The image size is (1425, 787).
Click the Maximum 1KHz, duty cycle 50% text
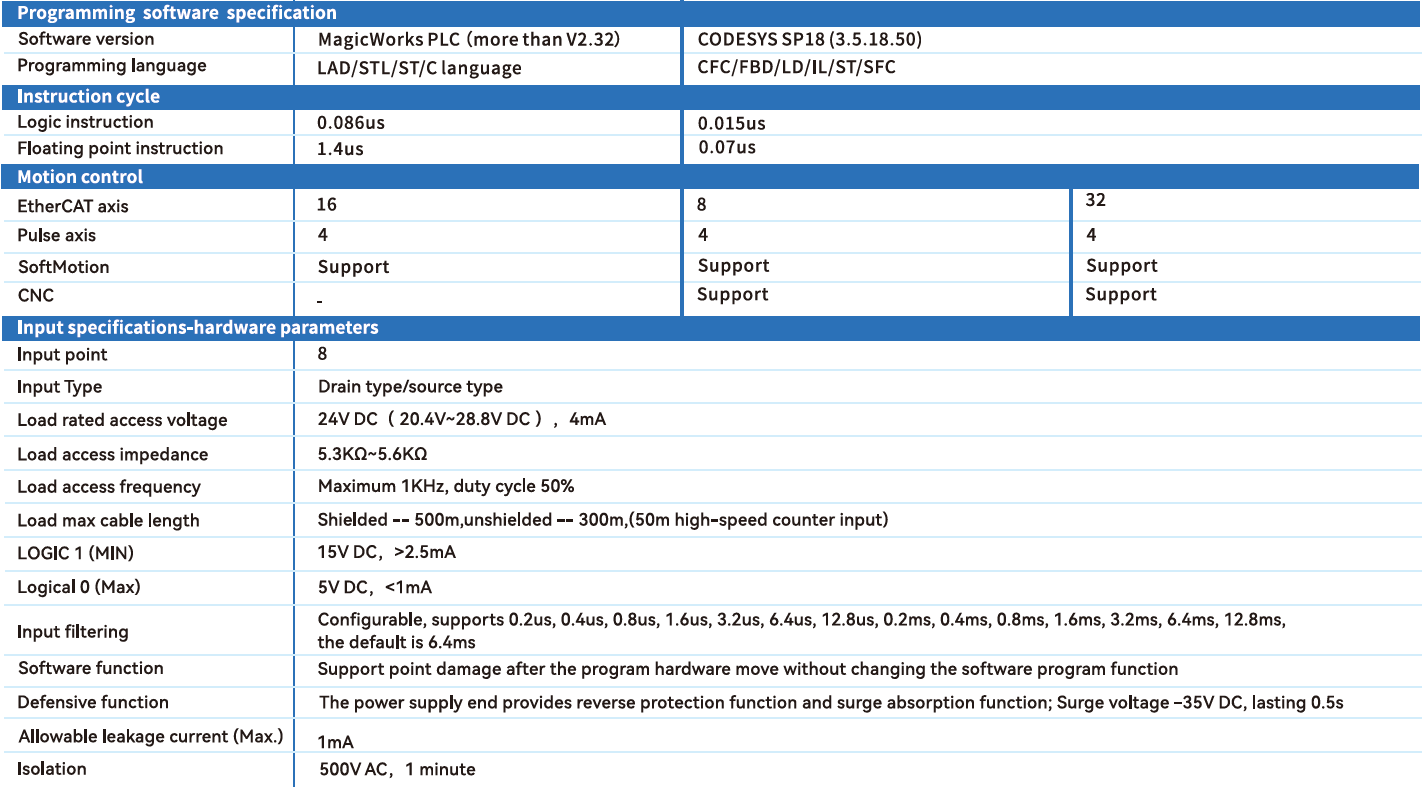(x=446, y=487)
